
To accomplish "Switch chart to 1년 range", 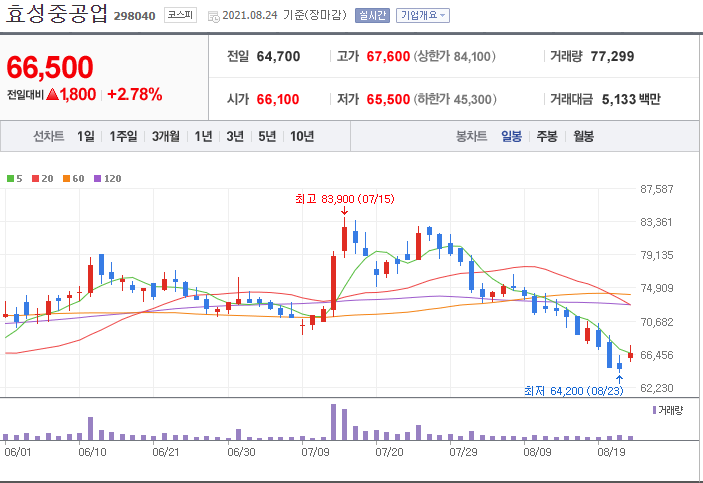I will click(203, 136).
